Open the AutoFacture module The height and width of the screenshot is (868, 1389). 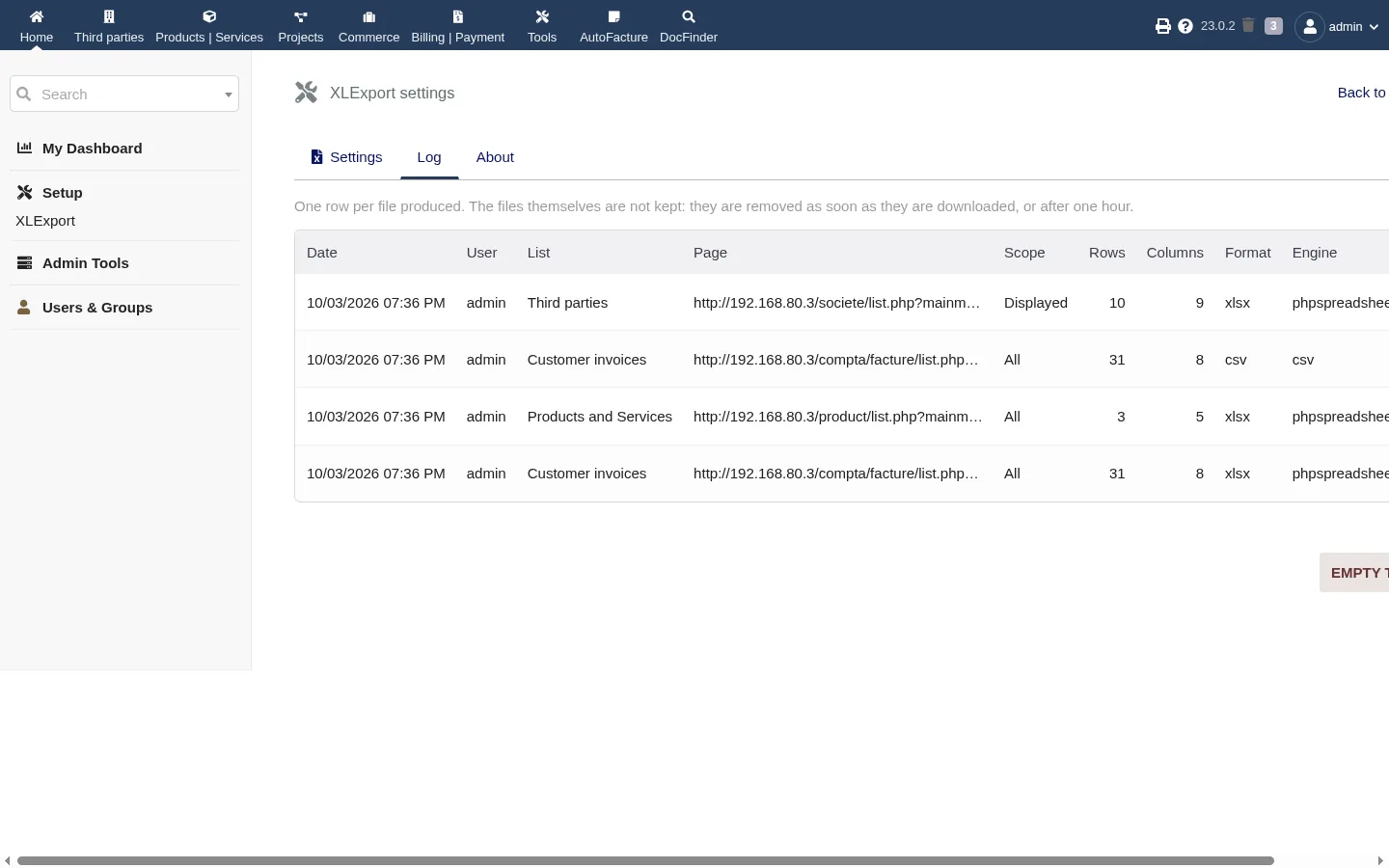613,26
